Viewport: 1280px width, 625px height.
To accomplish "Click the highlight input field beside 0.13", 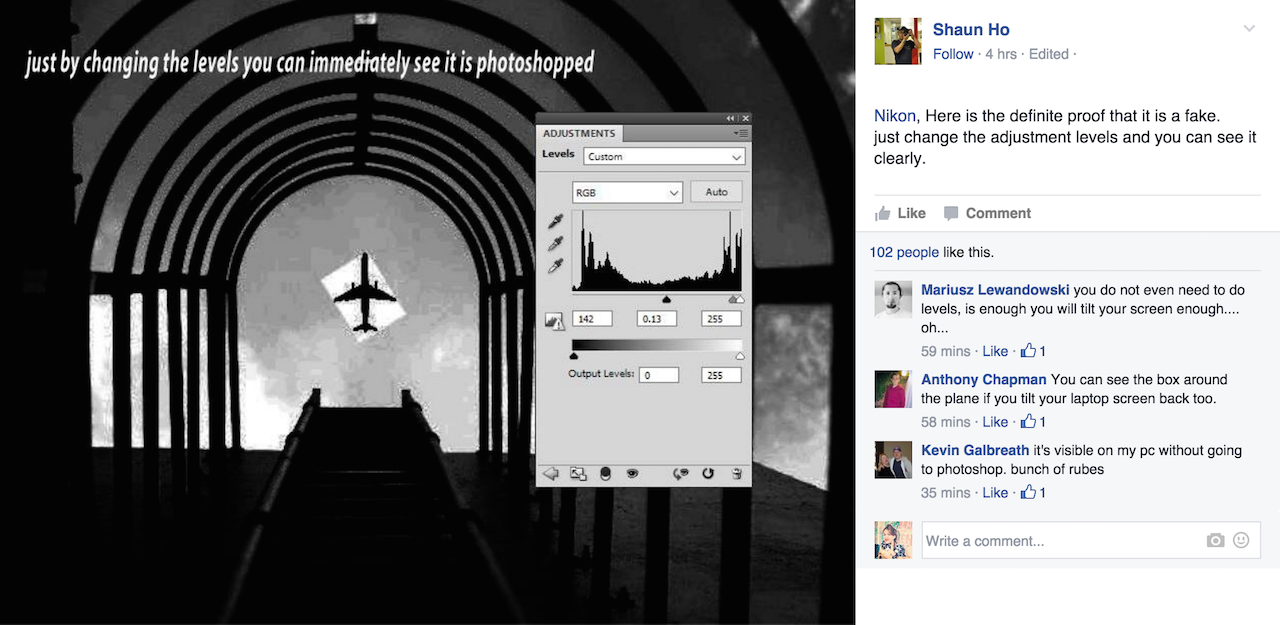I will [722, 319].
